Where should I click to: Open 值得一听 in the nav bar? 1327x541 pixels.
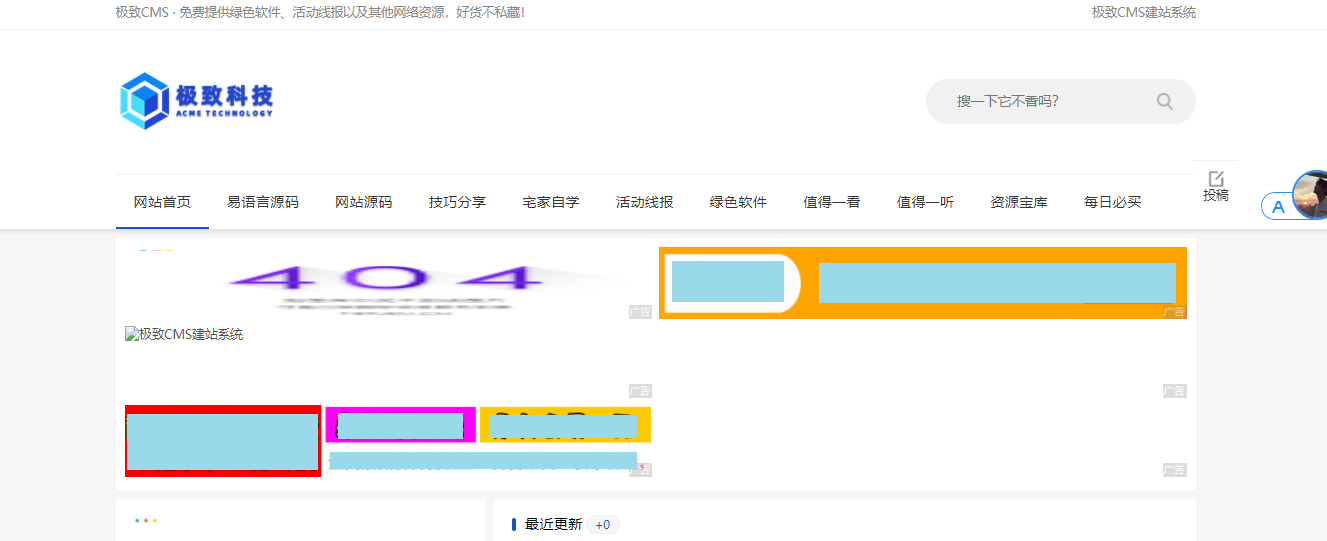(x=925, y=202)
